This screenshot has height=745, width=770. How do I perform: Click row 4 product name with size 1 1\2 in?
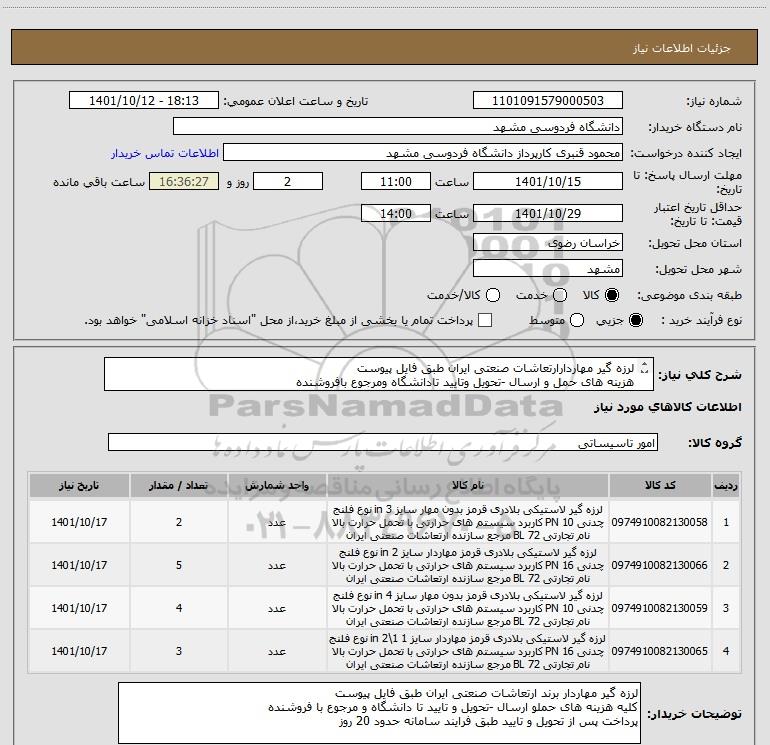pos(468,651)
